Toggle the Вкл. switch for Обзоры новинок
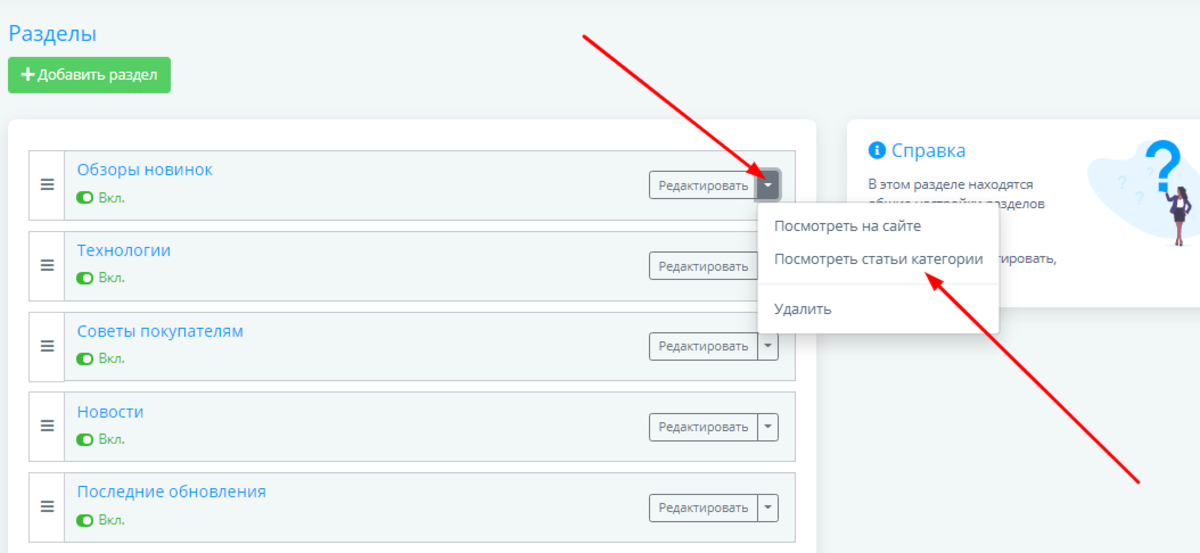The height and width of the screenshot is (553, 1200). point(85,198)
